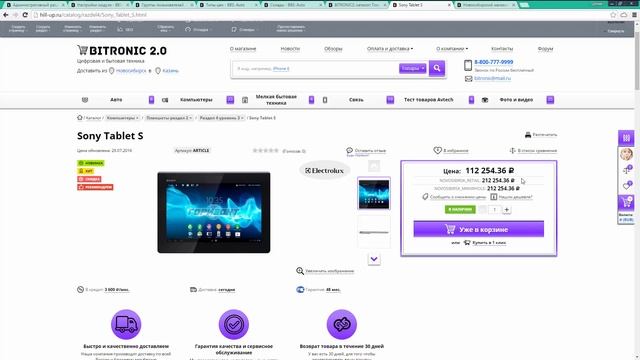Open Тест товаров Avtech category
Image resolution: width=640 pixels, height=360 pixels.
point(429,100)
